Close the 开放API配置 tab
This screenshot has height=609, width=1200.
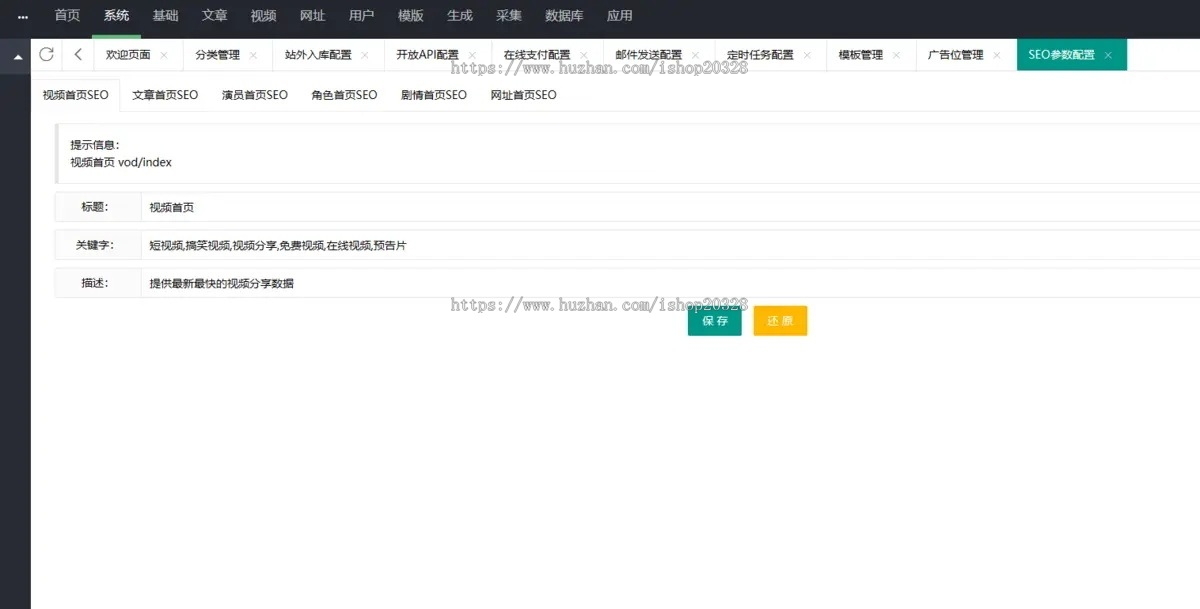pos(472,56)
